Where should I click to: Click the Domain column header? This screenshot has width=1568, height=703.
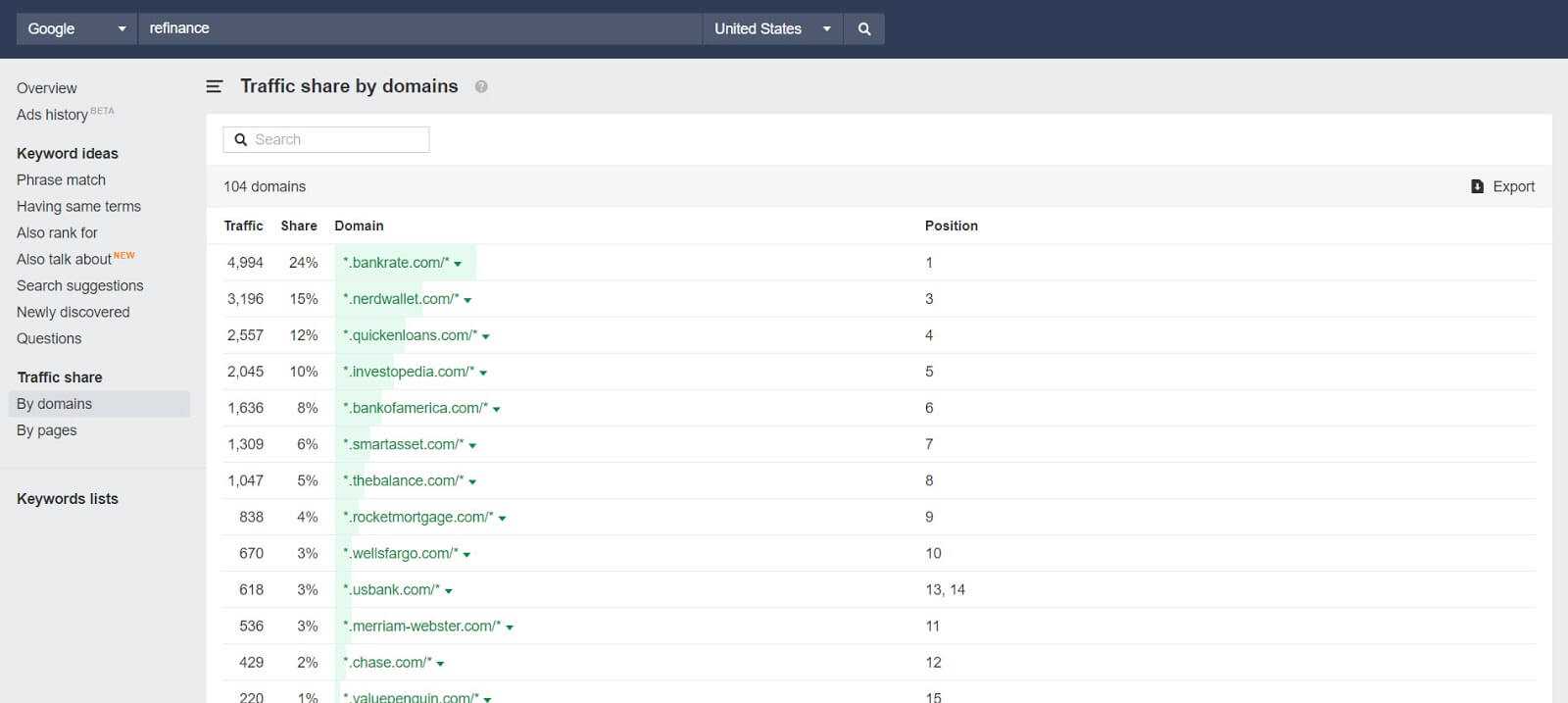359,226
